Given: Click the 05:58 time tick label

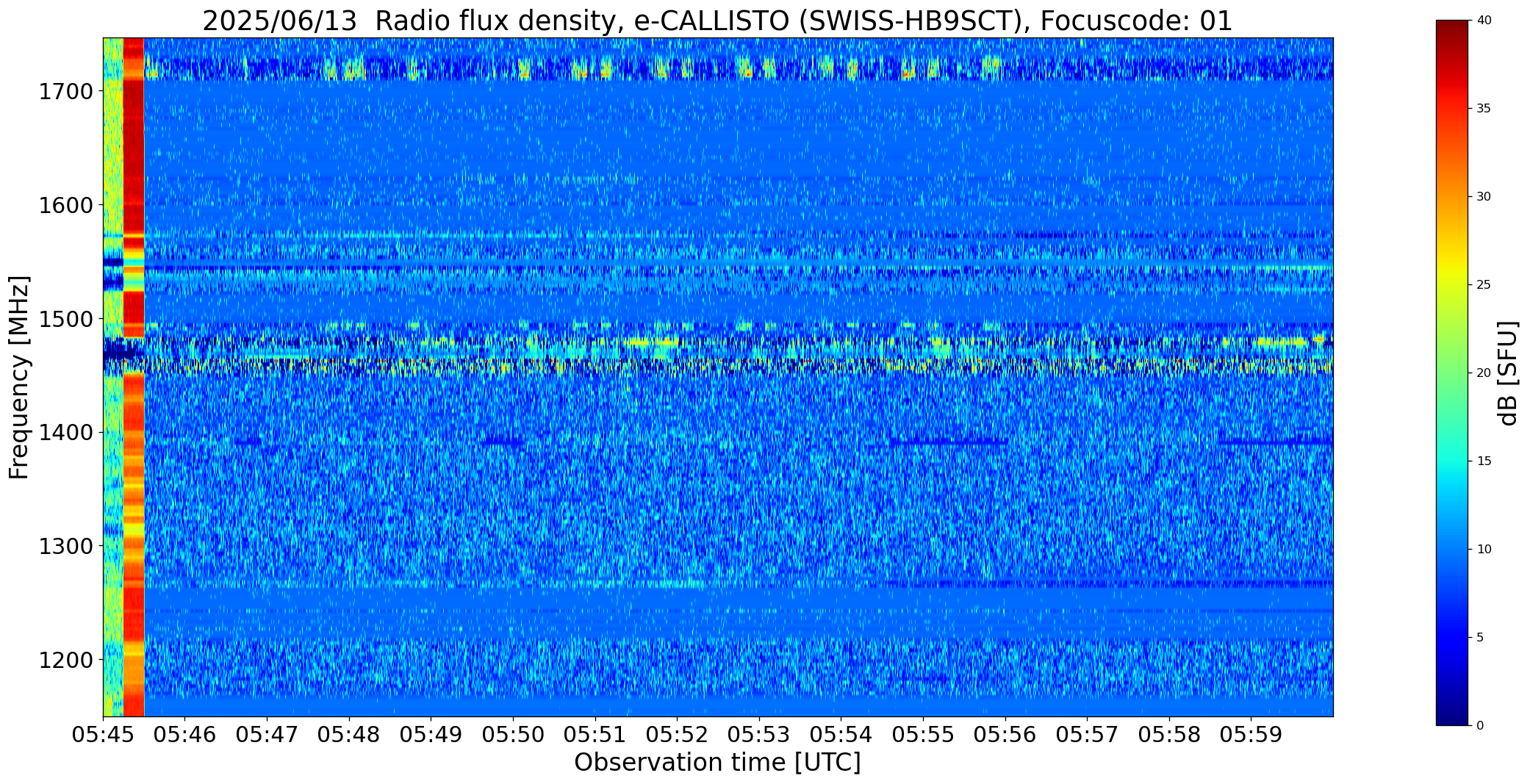Looking at the screenshot, I should 1168,734.
